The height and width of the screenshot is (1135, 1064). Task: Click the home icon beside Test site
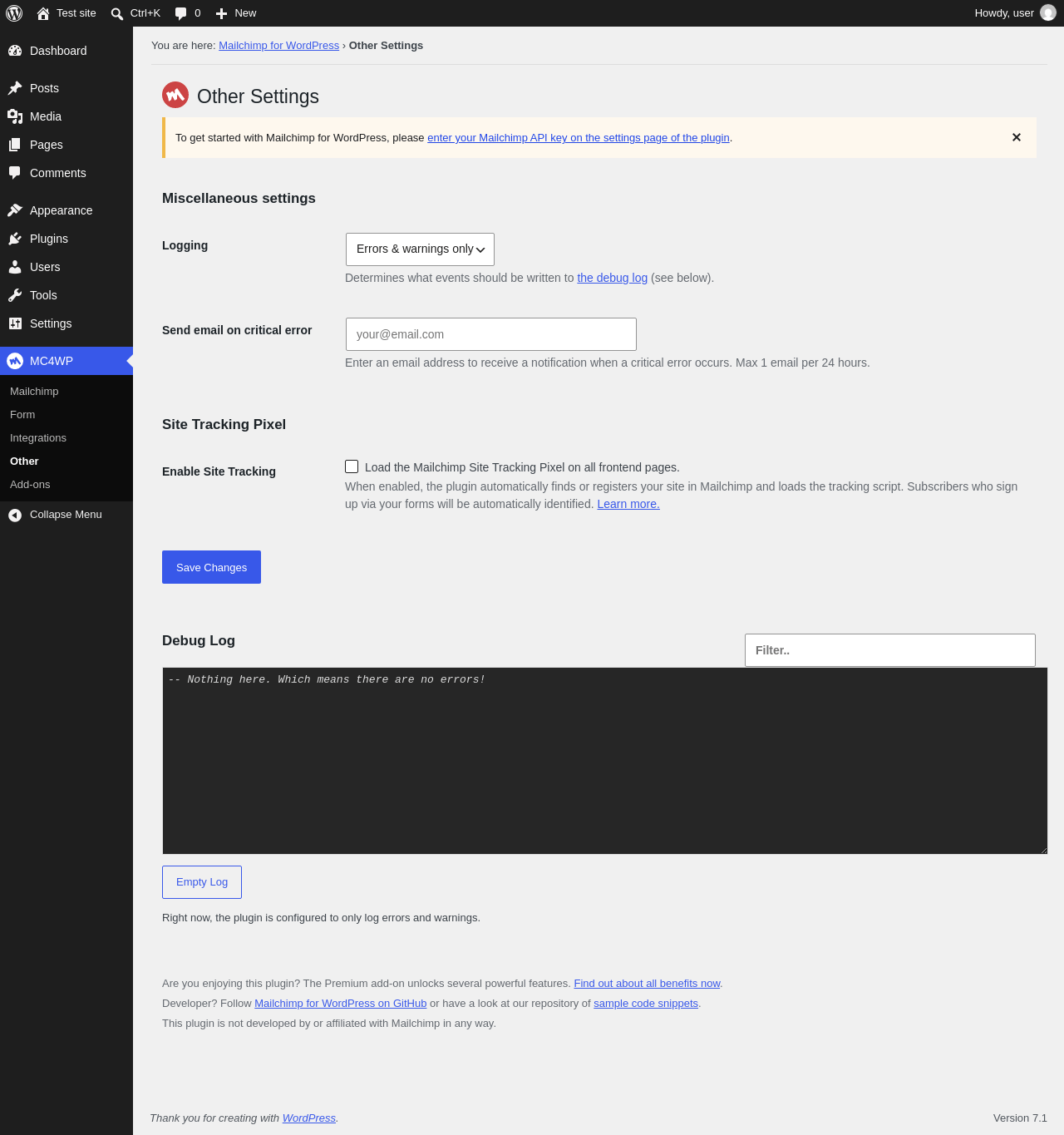[43, 13]
